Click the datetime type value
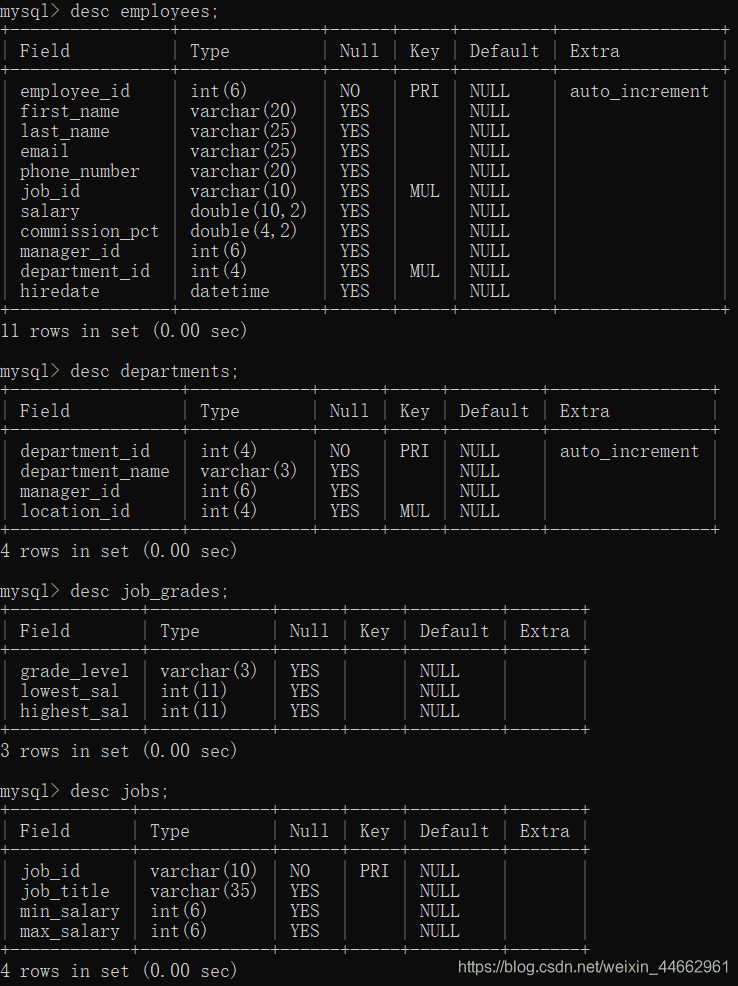This screenshot has height=986, width=738. [x=230, y=291]
